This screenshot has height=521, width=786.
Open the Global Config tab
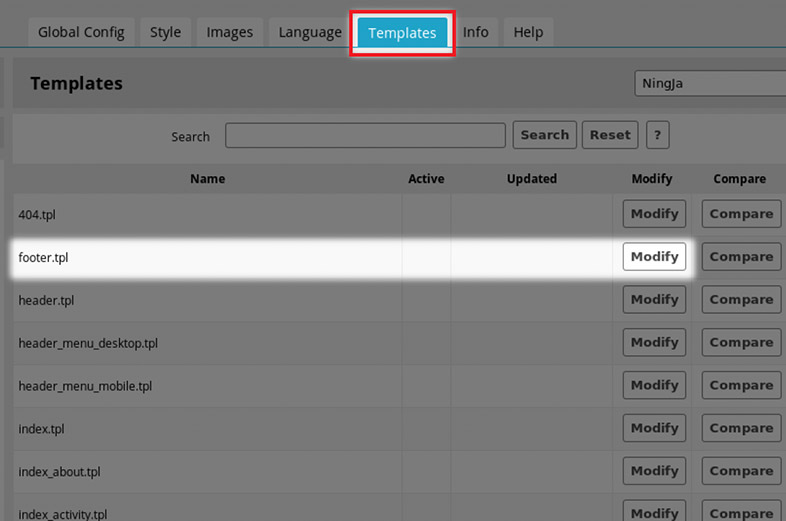coord(81,32)
